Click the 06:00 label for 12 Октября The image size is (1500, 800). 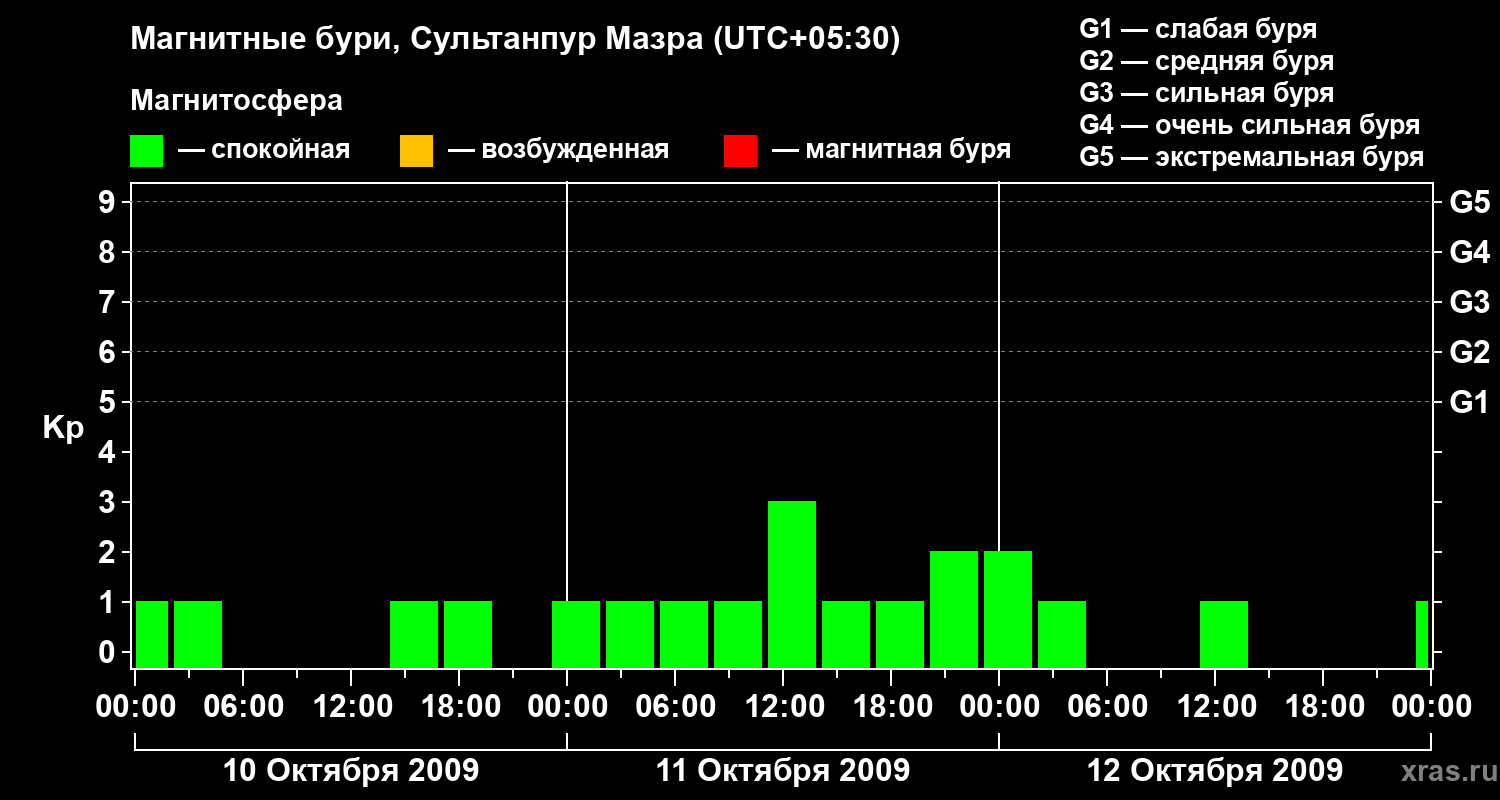click(x=1107, y=707)
